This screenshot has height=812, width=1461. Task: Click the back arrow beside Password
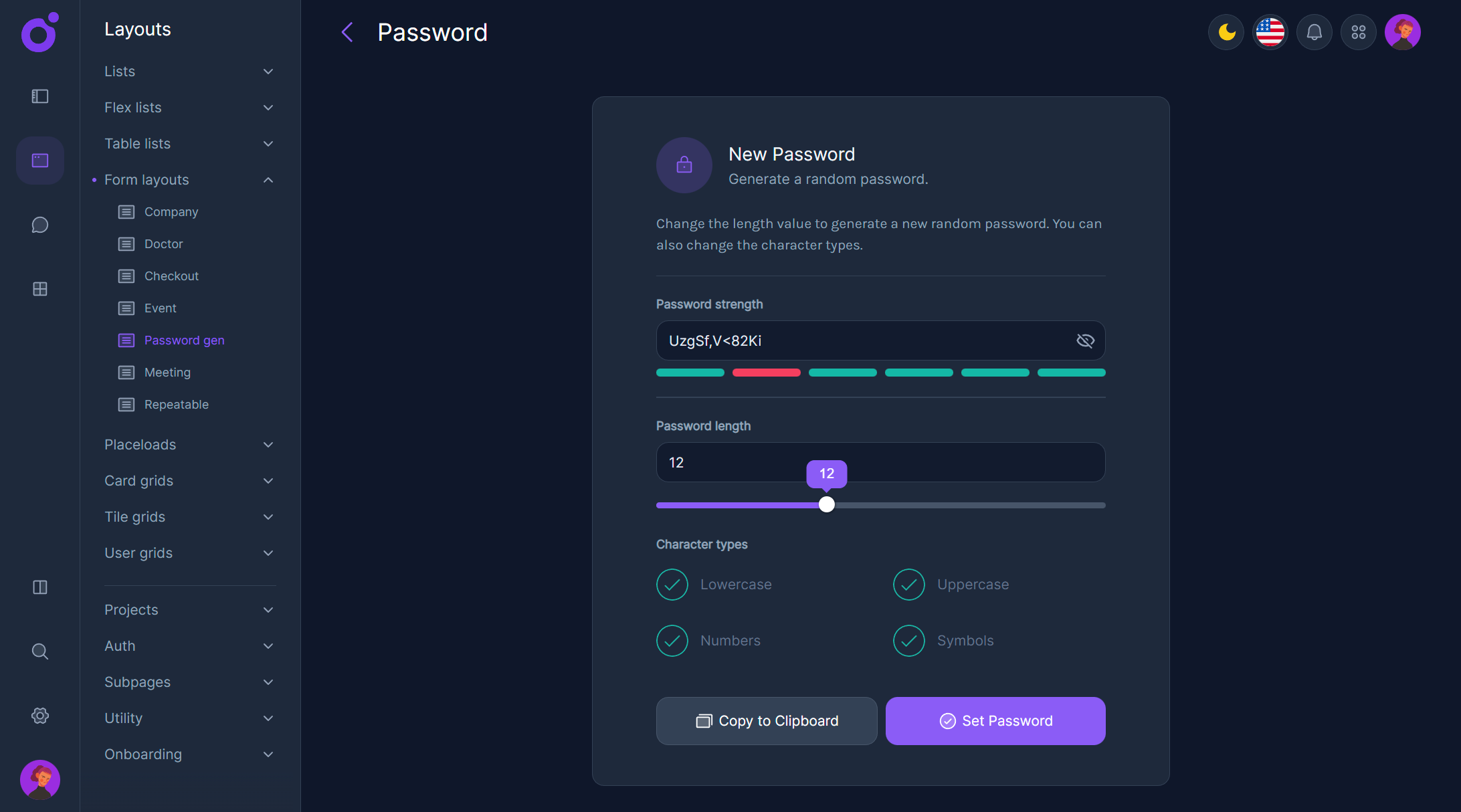pos(347,32)
